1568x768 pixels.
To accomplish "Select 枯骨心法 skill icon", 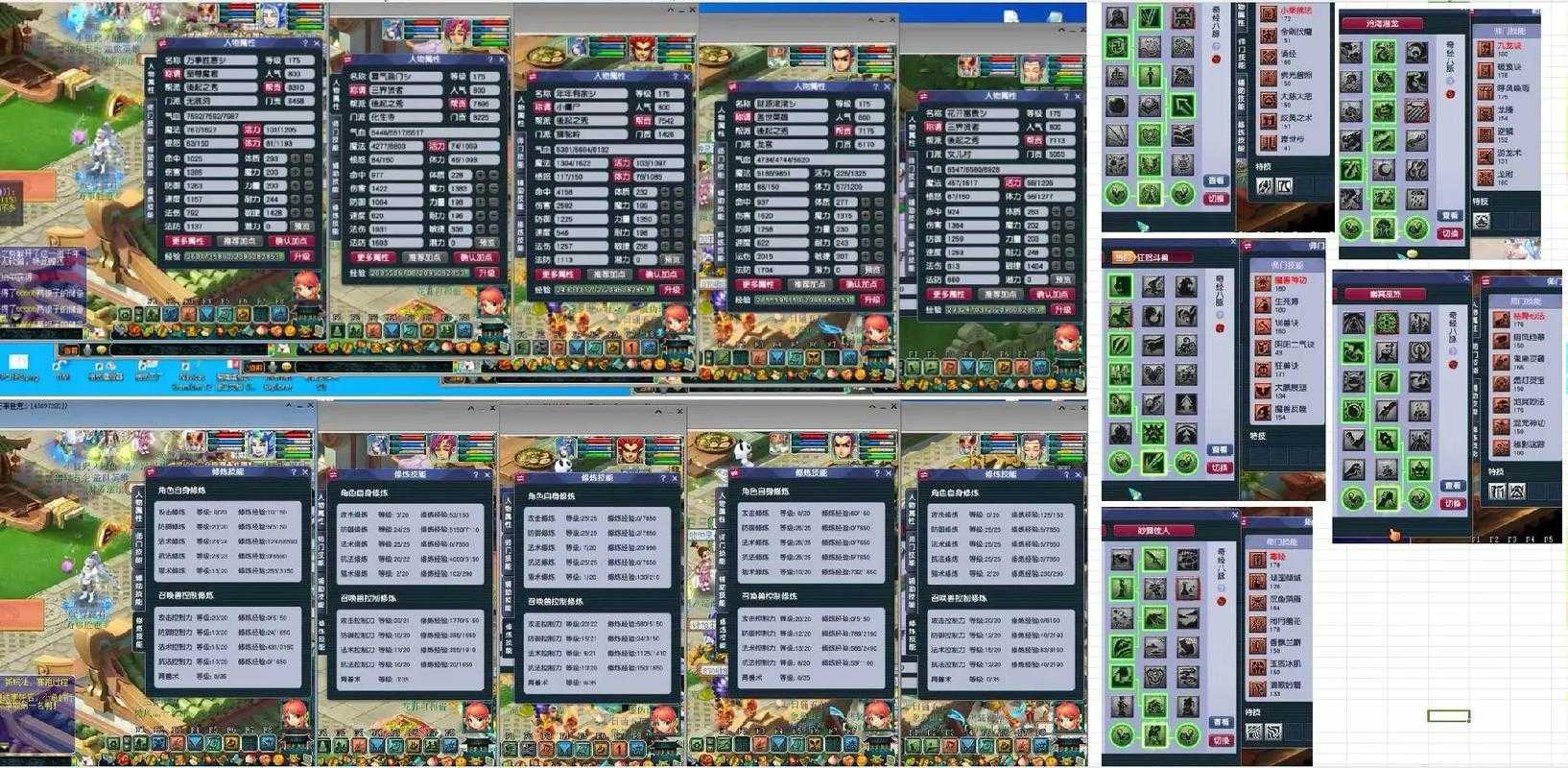I will 1502,319.
